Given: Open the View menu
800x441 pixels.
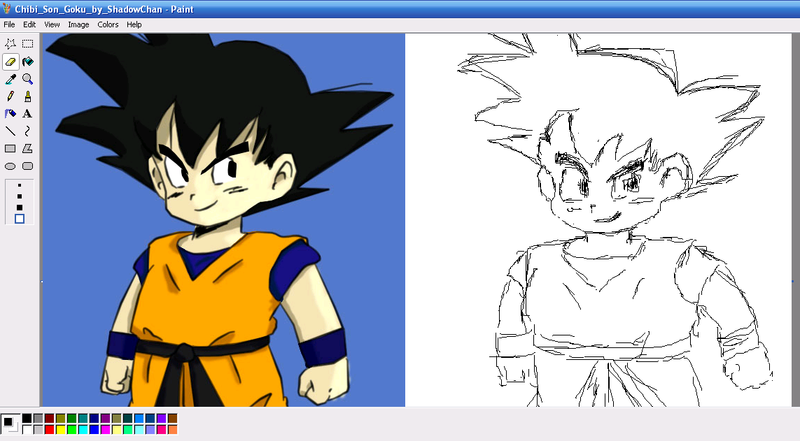Looking at the screenshot, I should [x=52, y=24].
